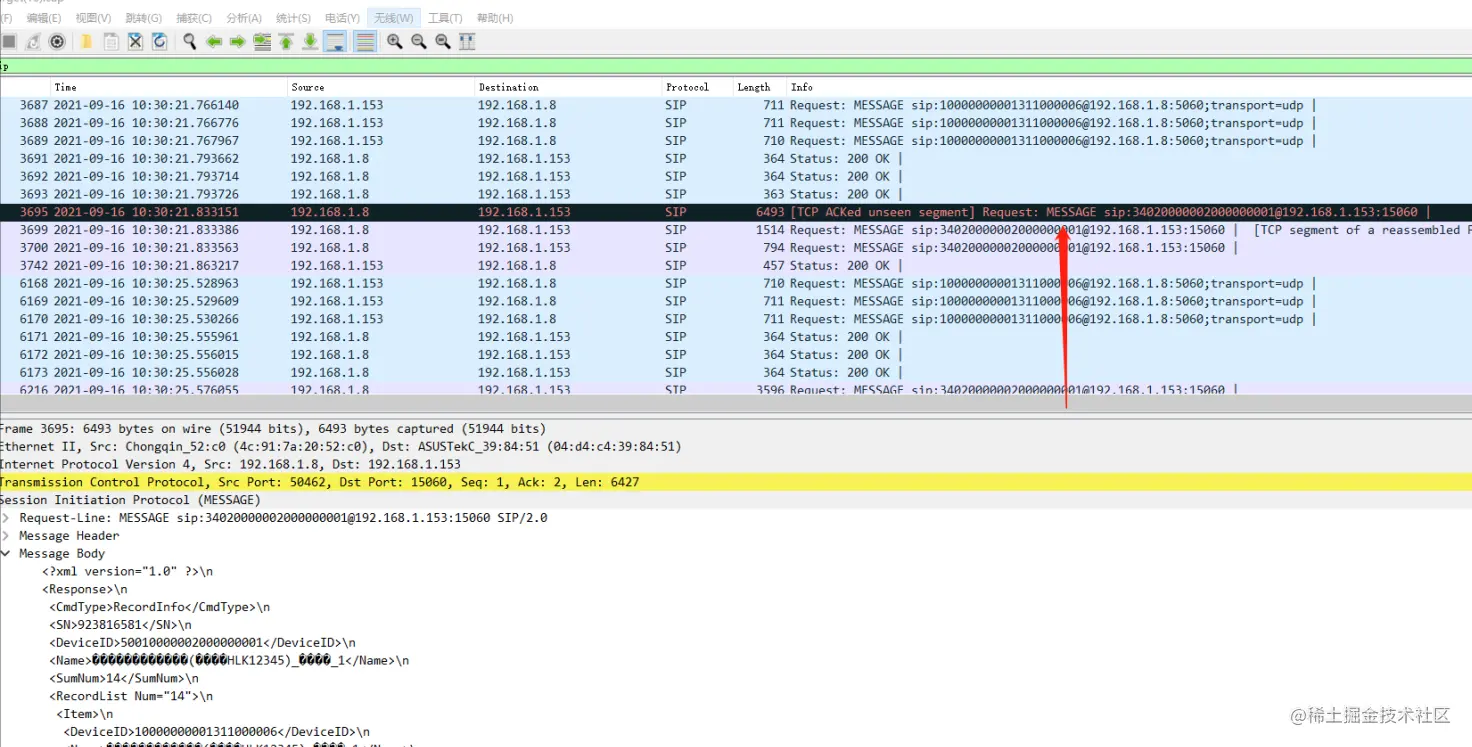This screenshot has width=1472, height=747.
Task: Close this capture file
Action: (x=135, y=42)
